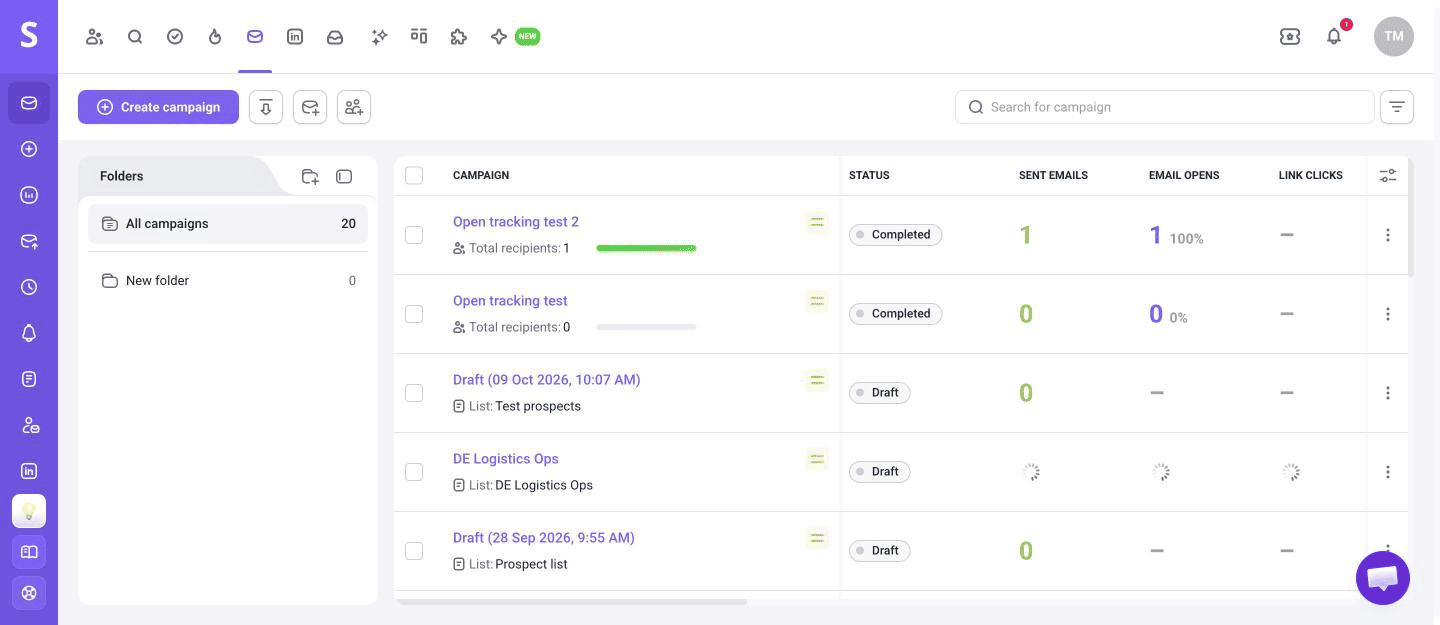The image size is (1440, 625).
Task: Open the three-dot menu for Open tracking test 2
Action: (1388, 235)
